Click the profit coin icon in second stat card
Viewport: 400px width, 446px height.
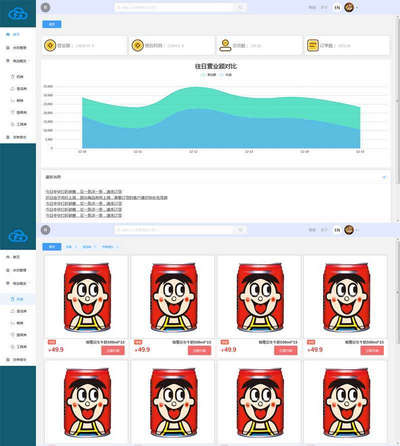[x=137, y=45]
